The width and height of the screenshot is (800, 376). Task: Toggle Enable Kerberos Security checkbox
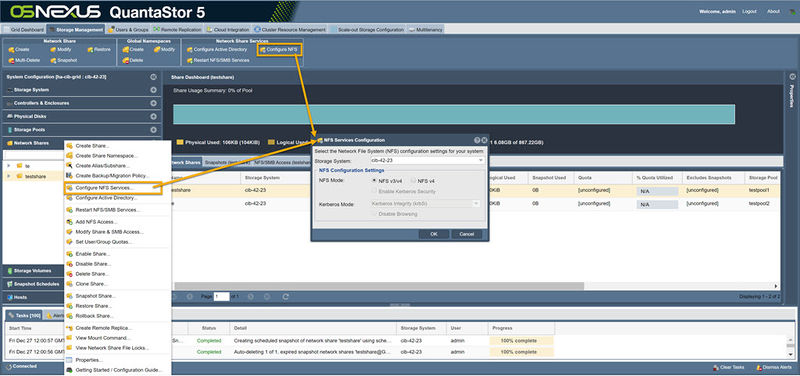374,191
